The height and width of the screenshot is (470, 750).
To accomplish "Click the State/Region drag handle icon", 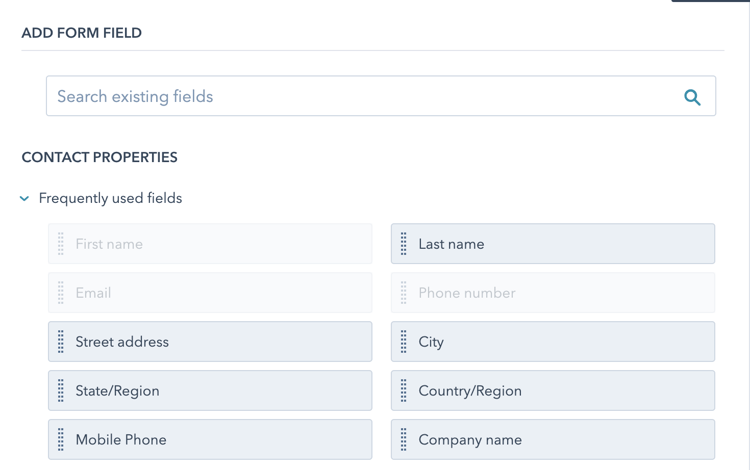I will click(x=61, y=391).
